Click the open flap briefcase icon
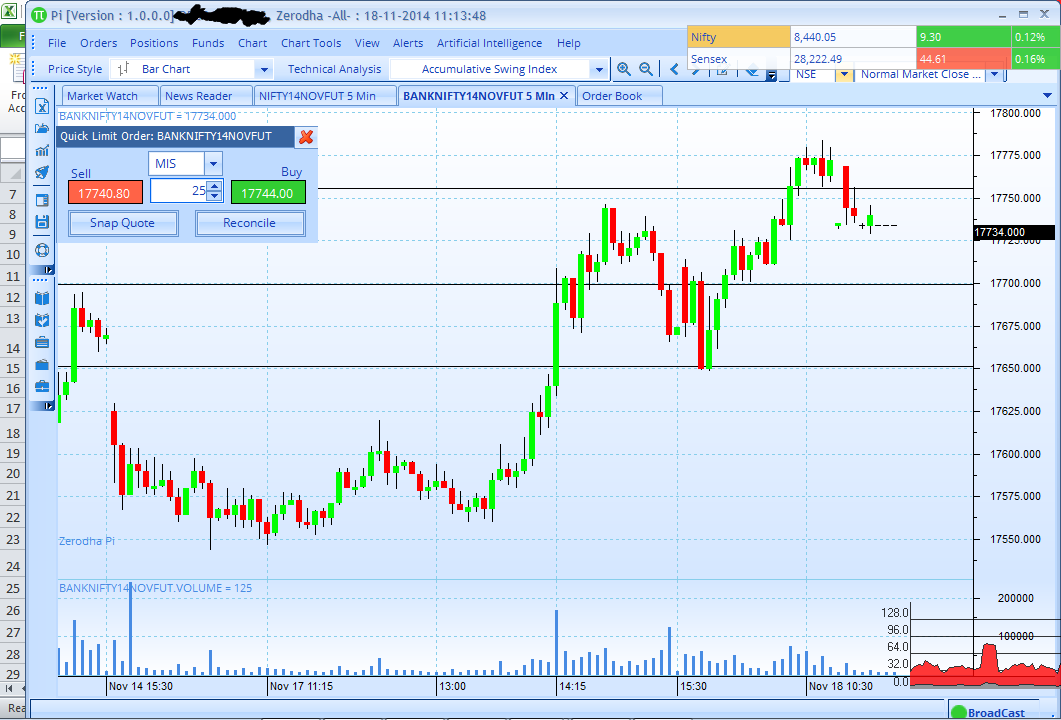 tap(42, 365)
